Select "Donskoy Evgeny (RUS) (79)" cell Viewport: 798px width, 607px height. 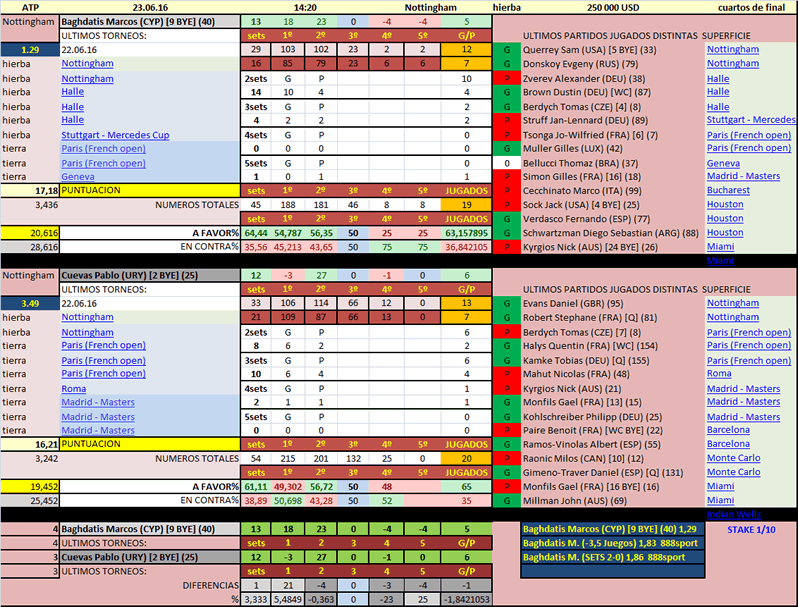pyautogui.click(x=613, y=64)
